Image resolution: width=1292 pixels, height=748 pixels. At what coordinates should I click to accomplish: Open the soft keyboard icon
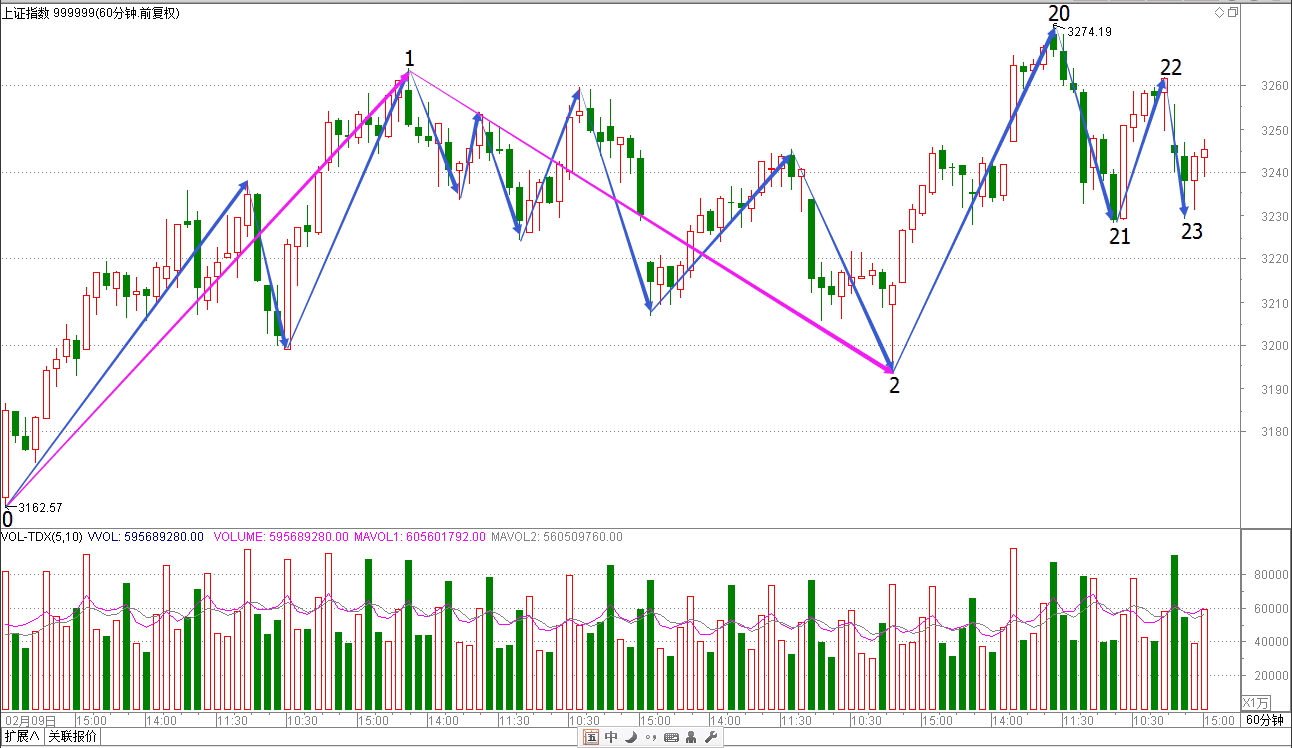(671, 738)
